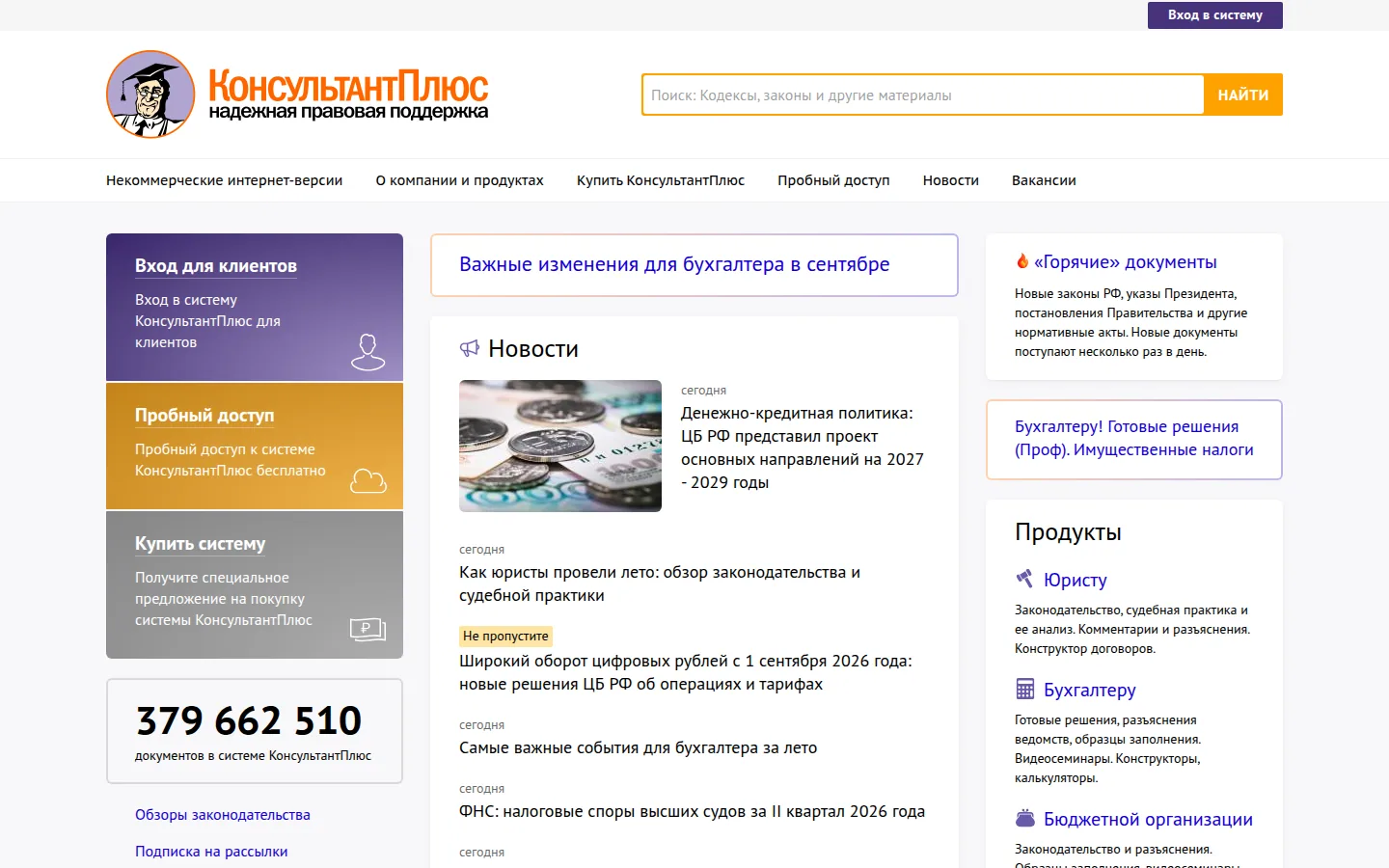Click the calculator icon beside Бухгалтеру
Image resolution: width=1389 pixels, height=868 pixels.
pos(1025,689)
